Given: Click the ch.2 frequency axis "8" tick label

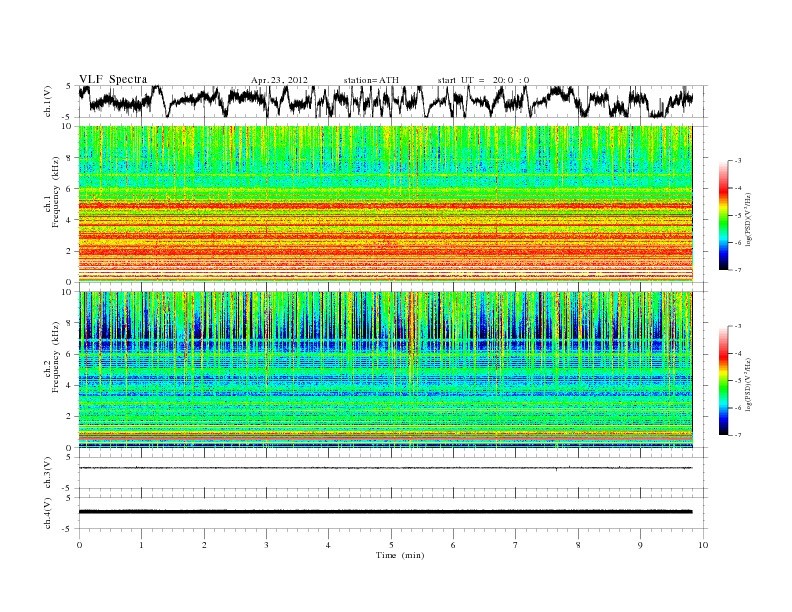Looking at the screenshot, I should click(x=69, y=323).
